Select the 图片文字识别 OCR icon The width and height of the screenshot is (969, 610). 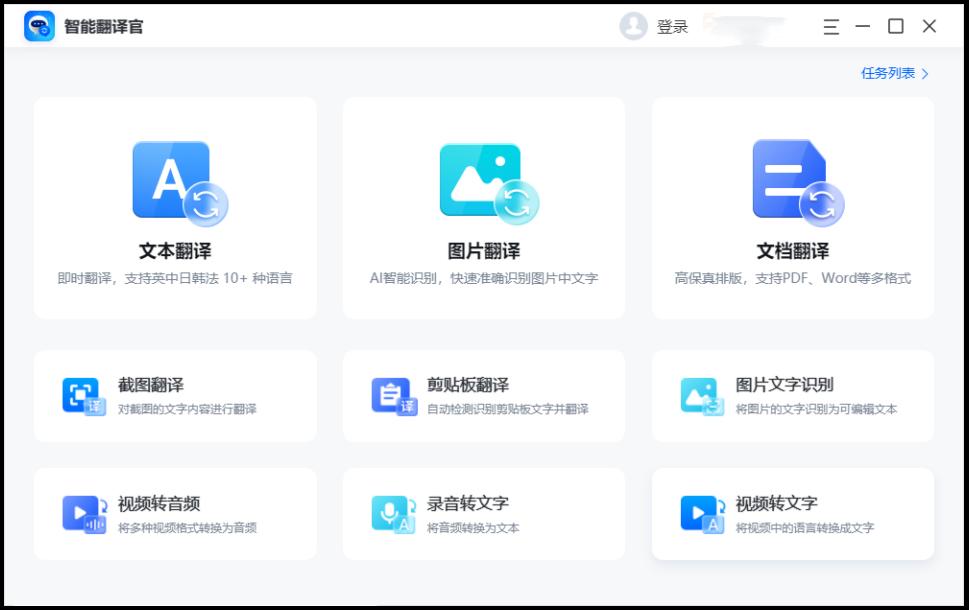pos(703,394)
